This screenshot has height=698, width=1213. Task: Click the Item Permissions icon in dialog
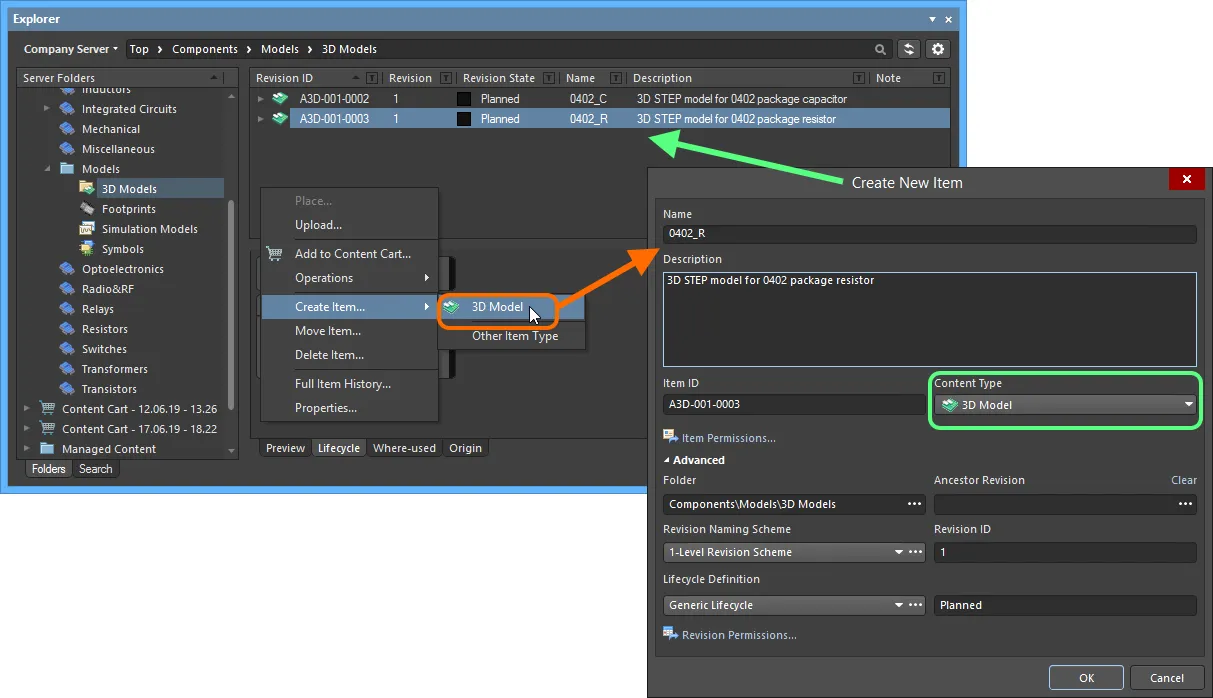671,437
